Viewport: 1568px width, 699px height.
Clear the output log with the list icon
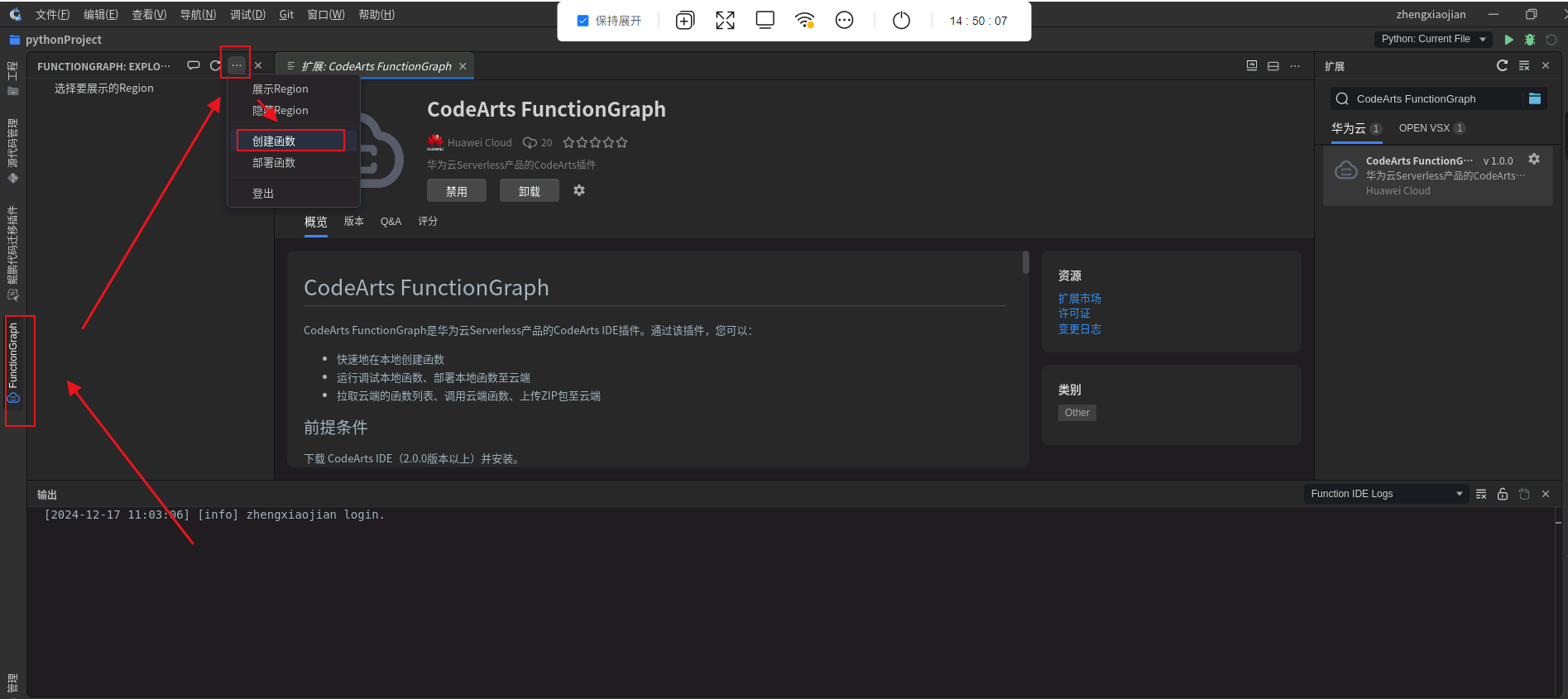[1481, 494]
